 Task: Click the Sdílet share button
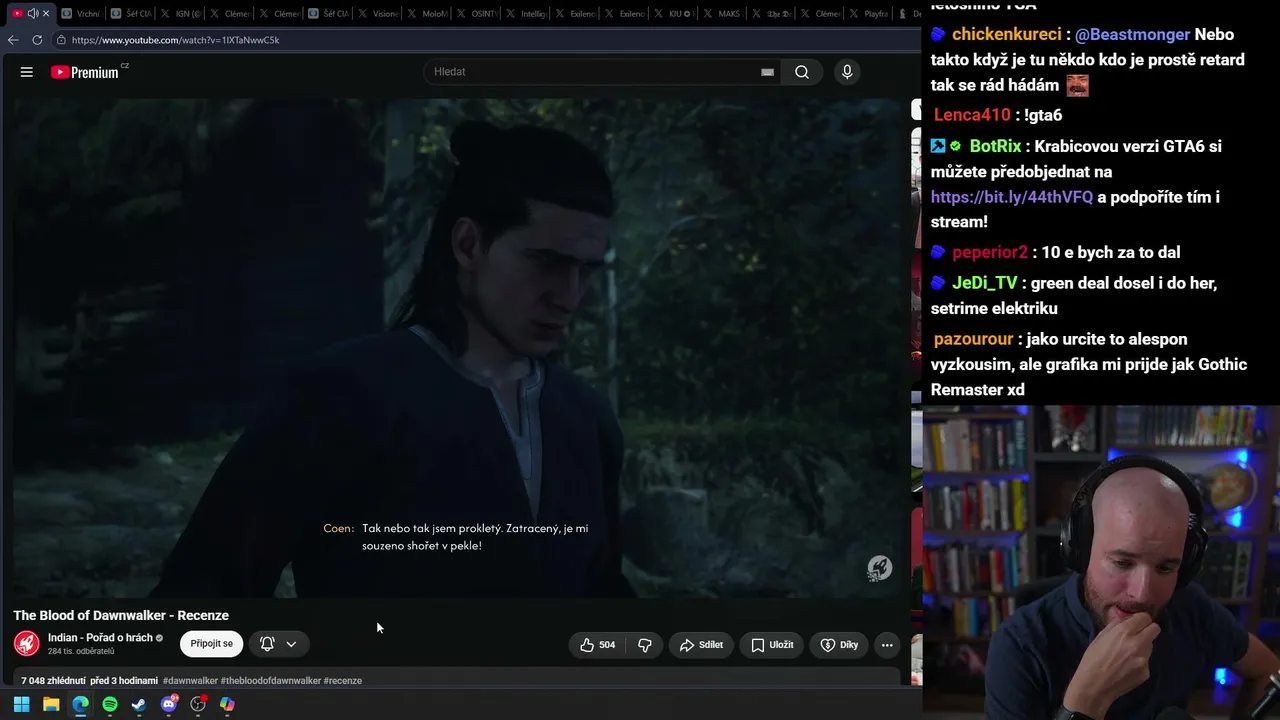(x=701, y=645)
